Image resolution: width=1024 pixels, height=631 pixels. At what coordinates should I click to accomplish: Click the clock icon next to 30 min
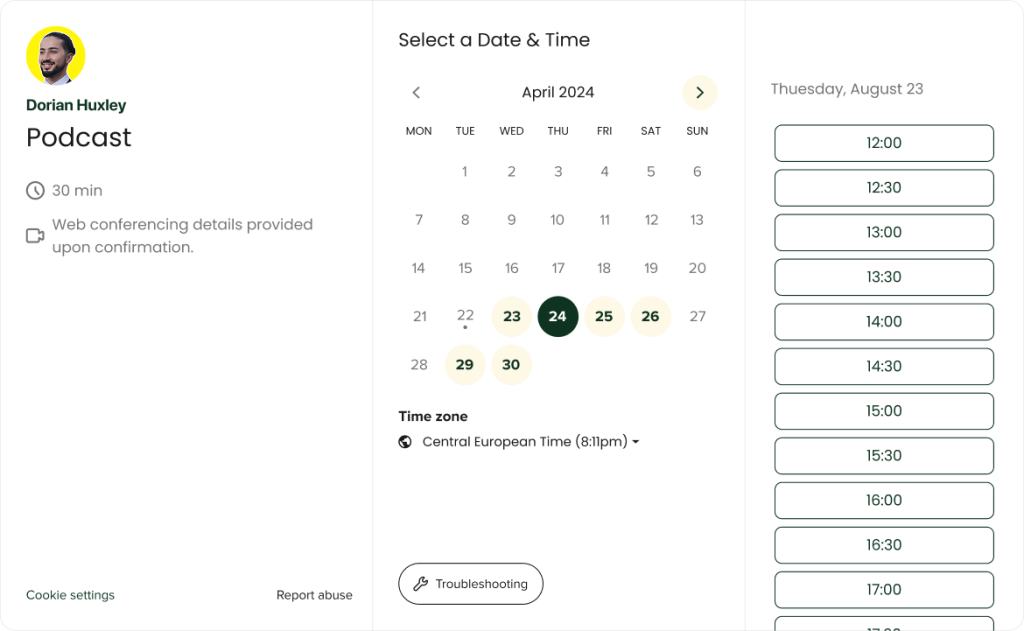coord(35,191)
